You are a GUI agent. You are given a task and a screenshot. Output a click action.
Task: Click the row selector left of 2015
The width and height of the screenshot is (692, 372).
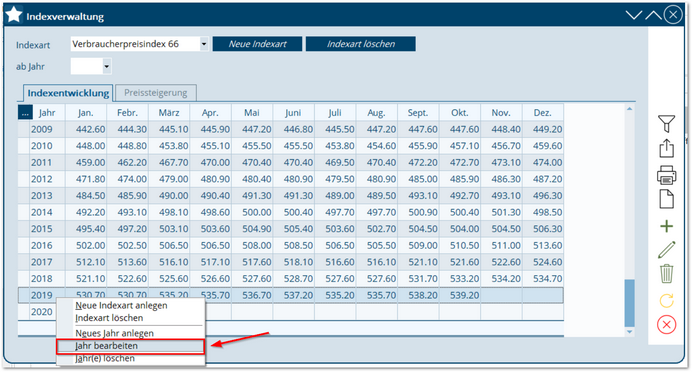23,229
